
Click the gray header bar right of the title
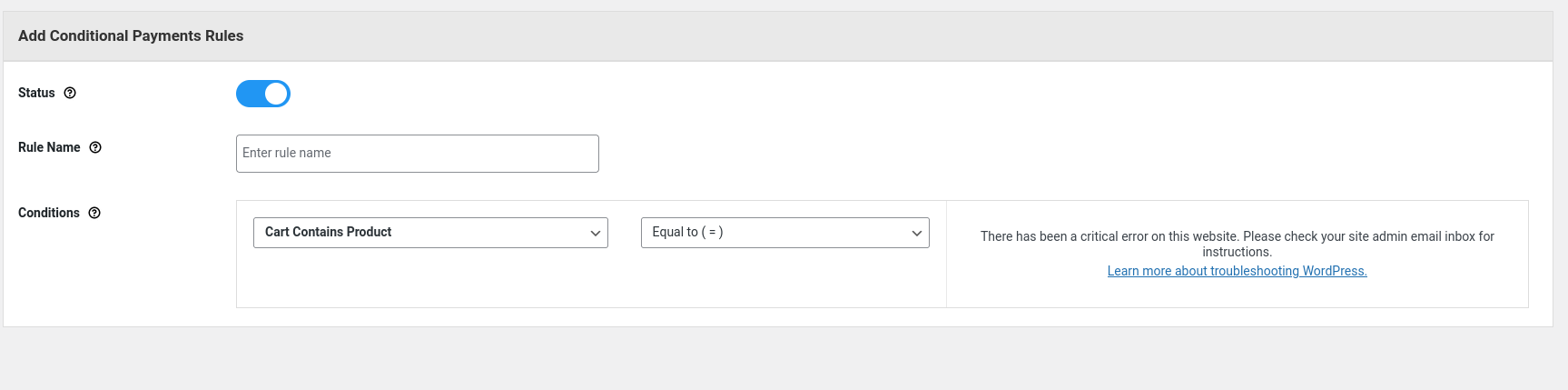[817, 36]
